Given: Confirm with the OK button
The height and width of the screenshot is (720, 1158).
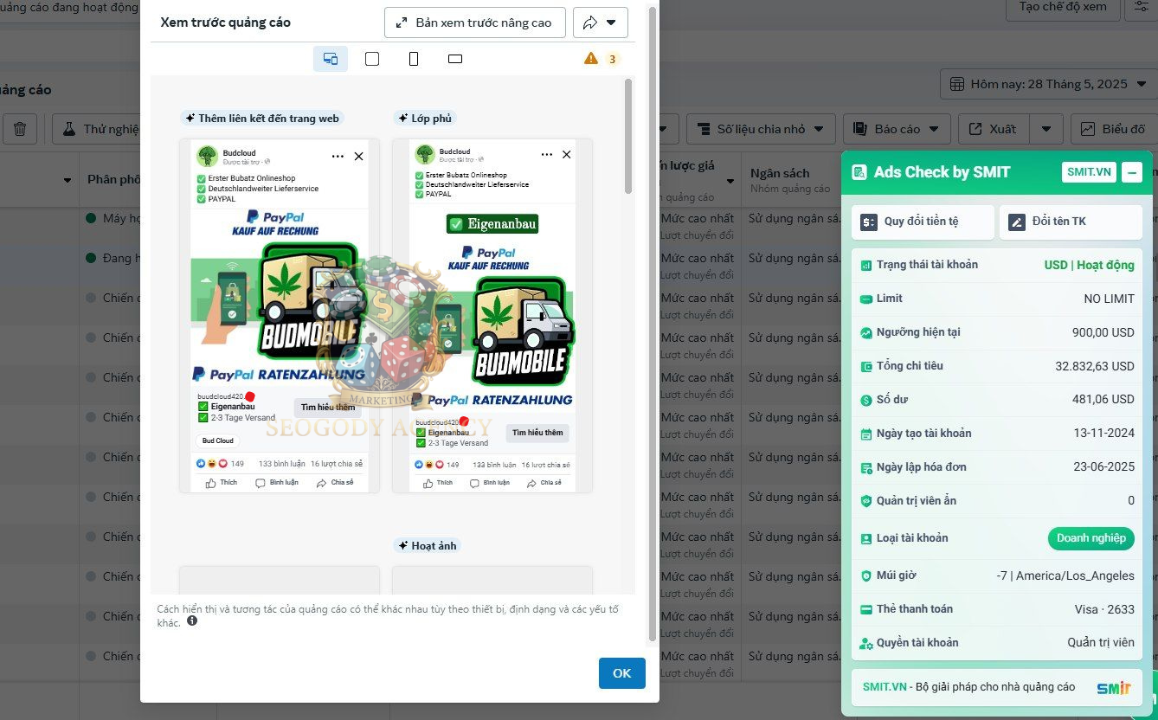Looking at the screenshot, I should [x=622, y=673].
